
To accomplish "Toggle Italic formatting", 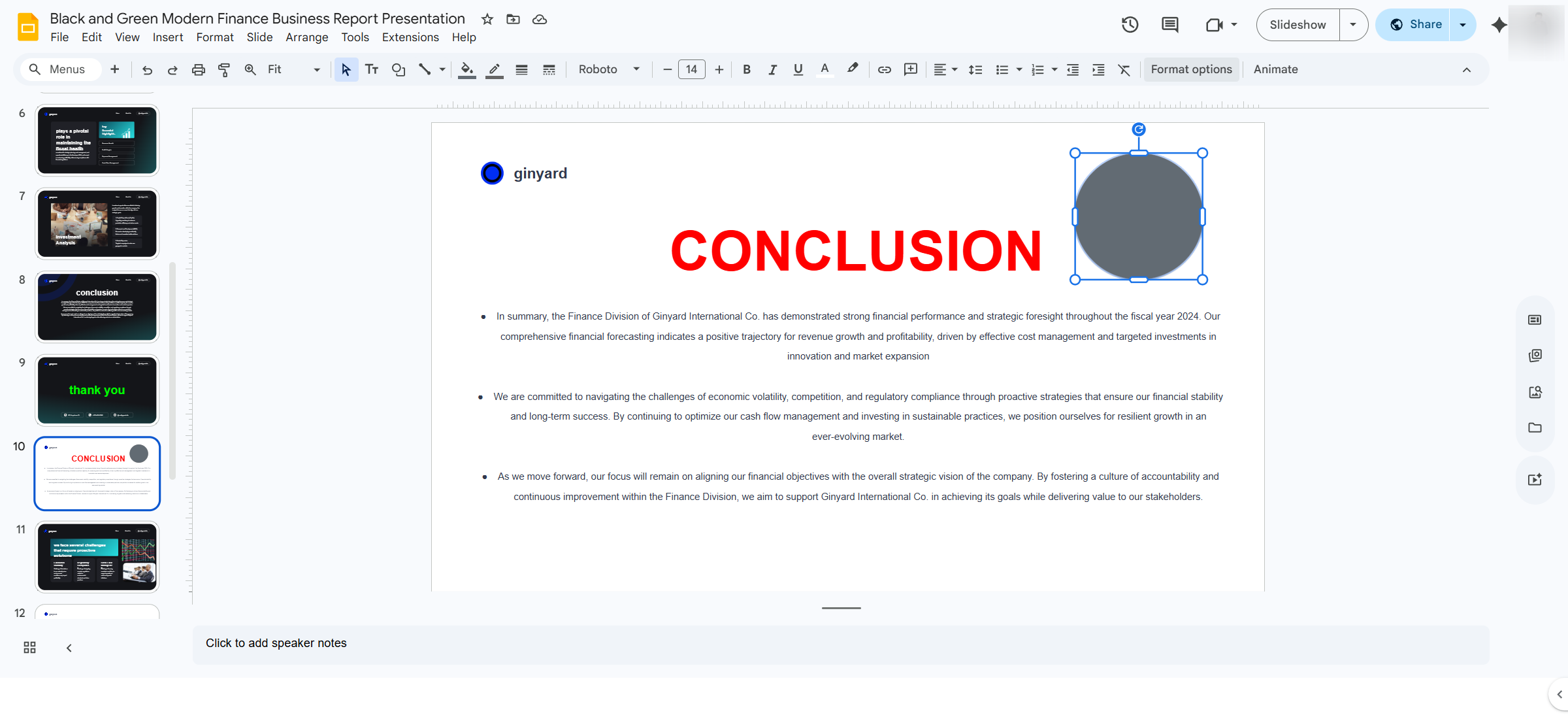I will pyautogui.click(x=772, y=69).
